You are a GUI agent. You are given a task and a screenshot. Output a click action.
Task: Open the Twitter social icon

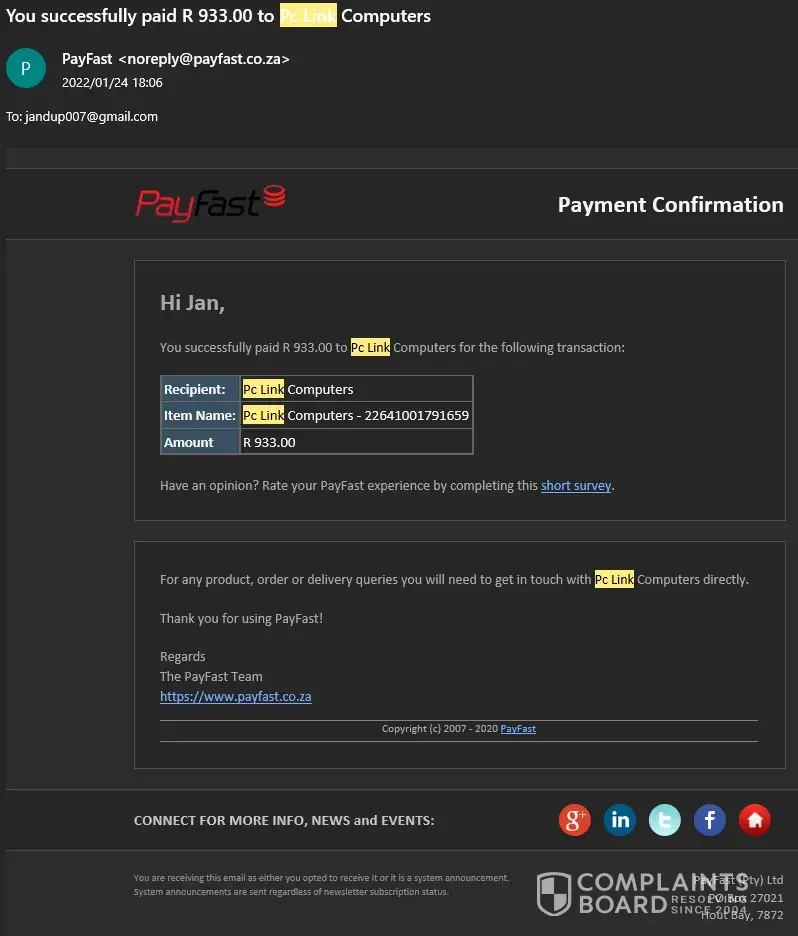pos(664,820)
